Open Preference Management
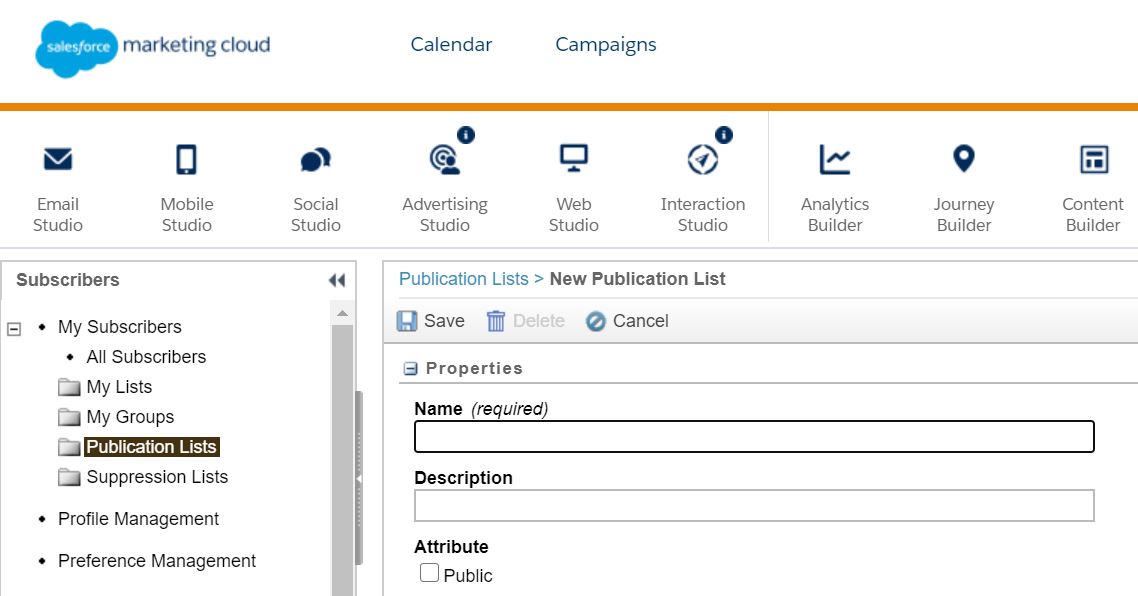Screen dimensions: 1138x596 click(157, 561)
